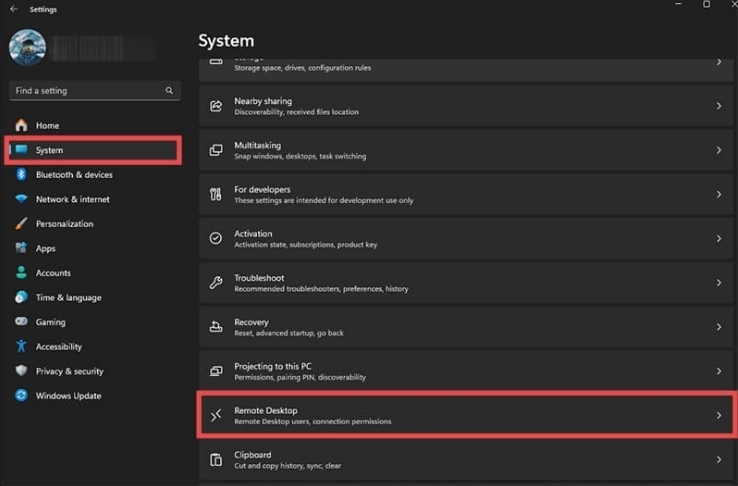
Task: Expand Recovery chevron arrow
Action: (719, 327)
